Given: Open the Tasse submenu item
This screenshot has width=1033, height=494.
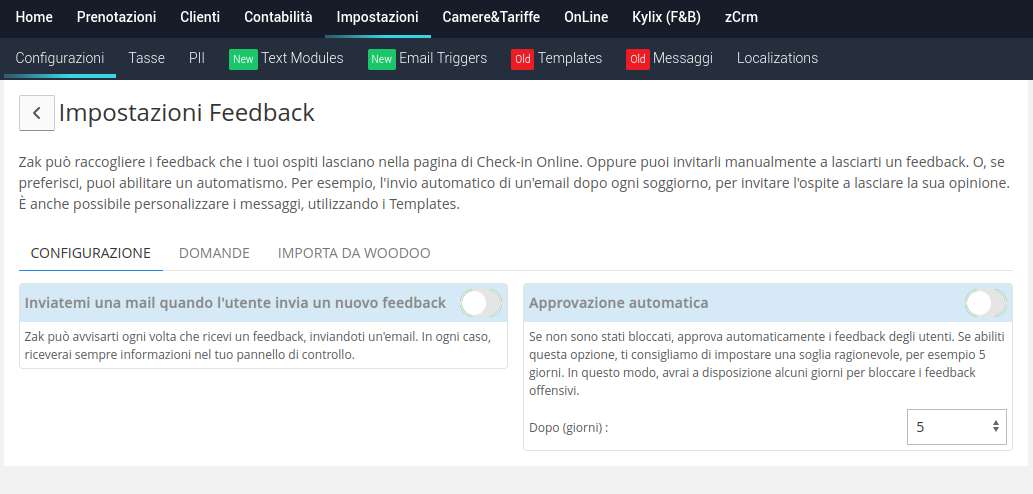Looking at the screenshot, I should (x=146, y=58).
